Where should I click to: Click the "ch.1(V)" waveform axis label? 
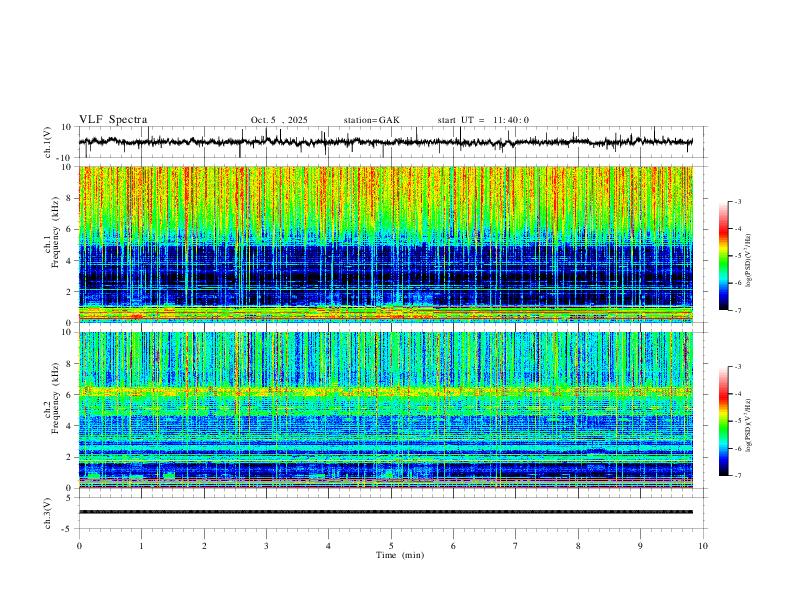48,142
